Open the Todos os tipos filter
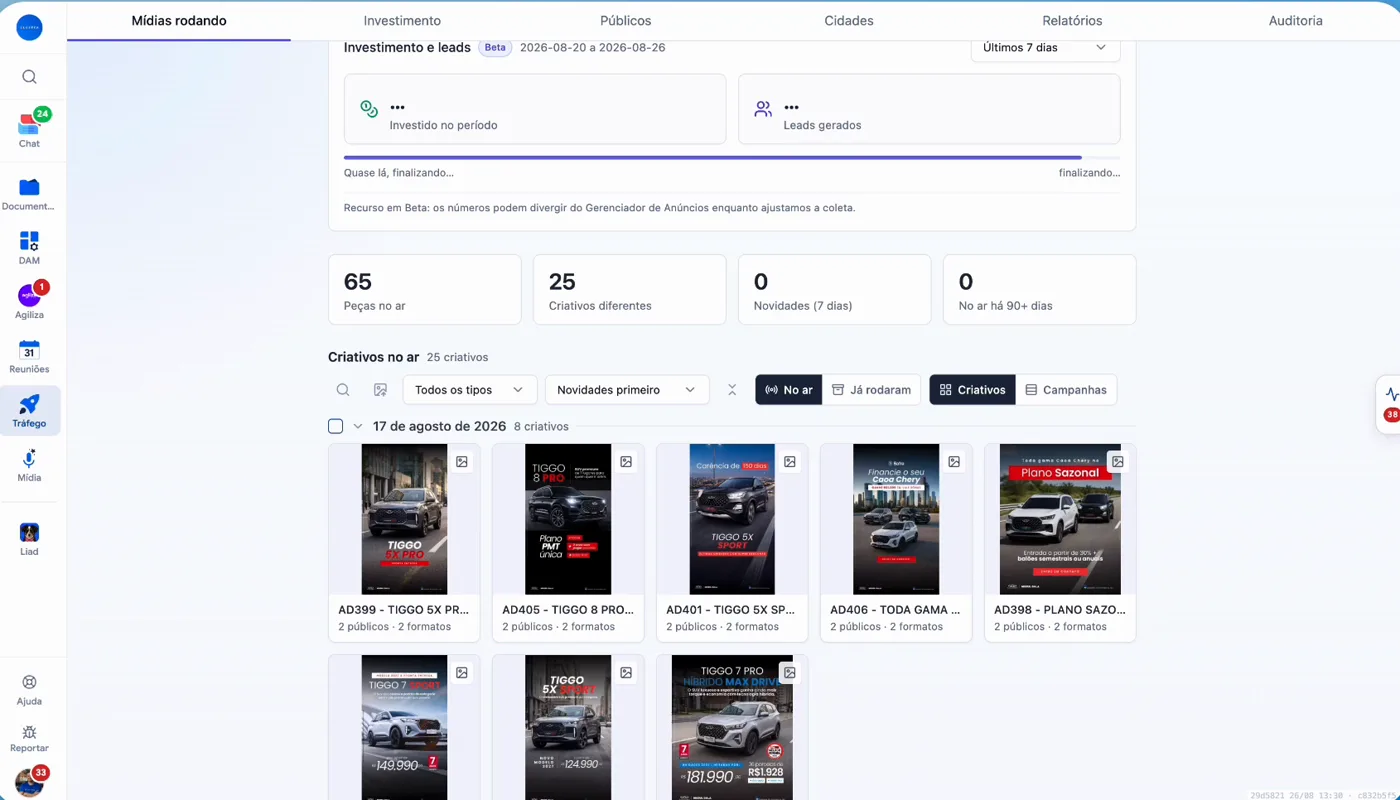 click(x=470, y=390)
